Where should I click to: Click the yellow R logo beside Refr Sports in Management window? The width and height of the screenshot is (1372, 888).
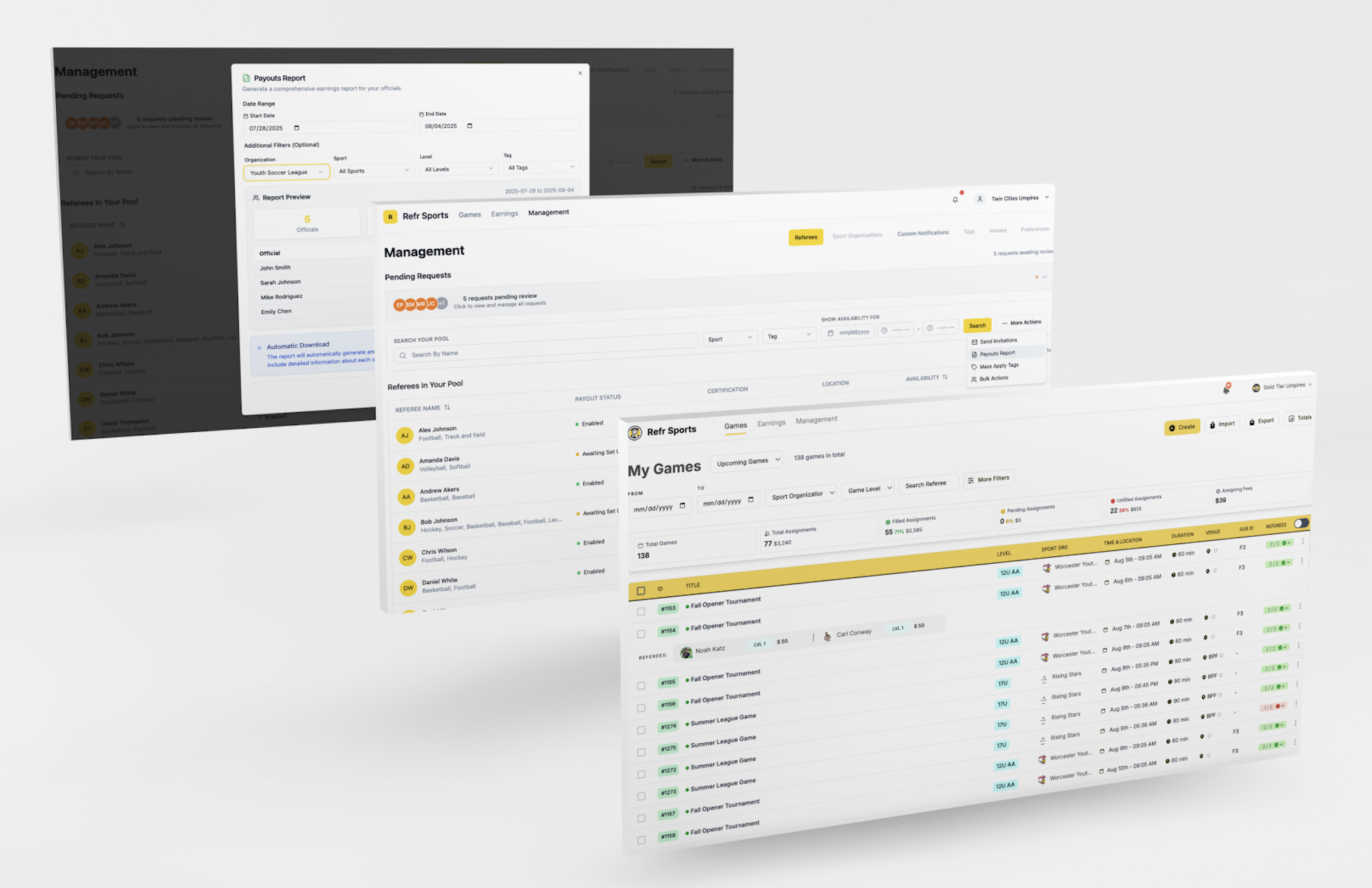pyautogui.click(x=390, y=217)
